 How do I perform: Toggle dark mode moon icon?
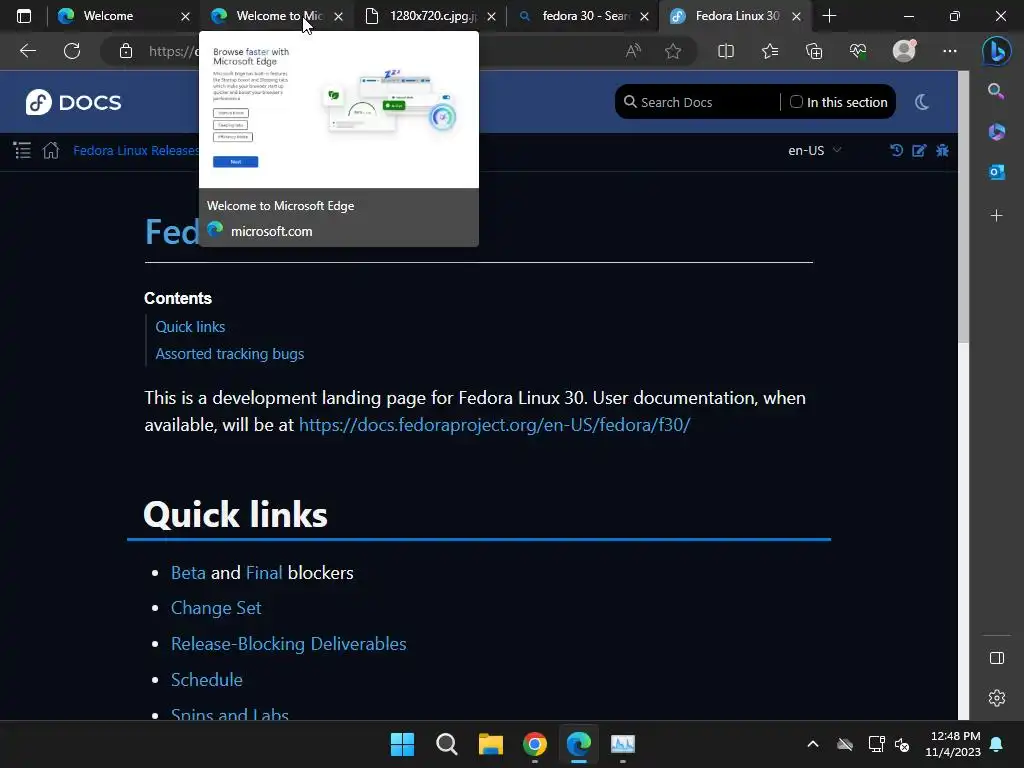tap(921, 102)
